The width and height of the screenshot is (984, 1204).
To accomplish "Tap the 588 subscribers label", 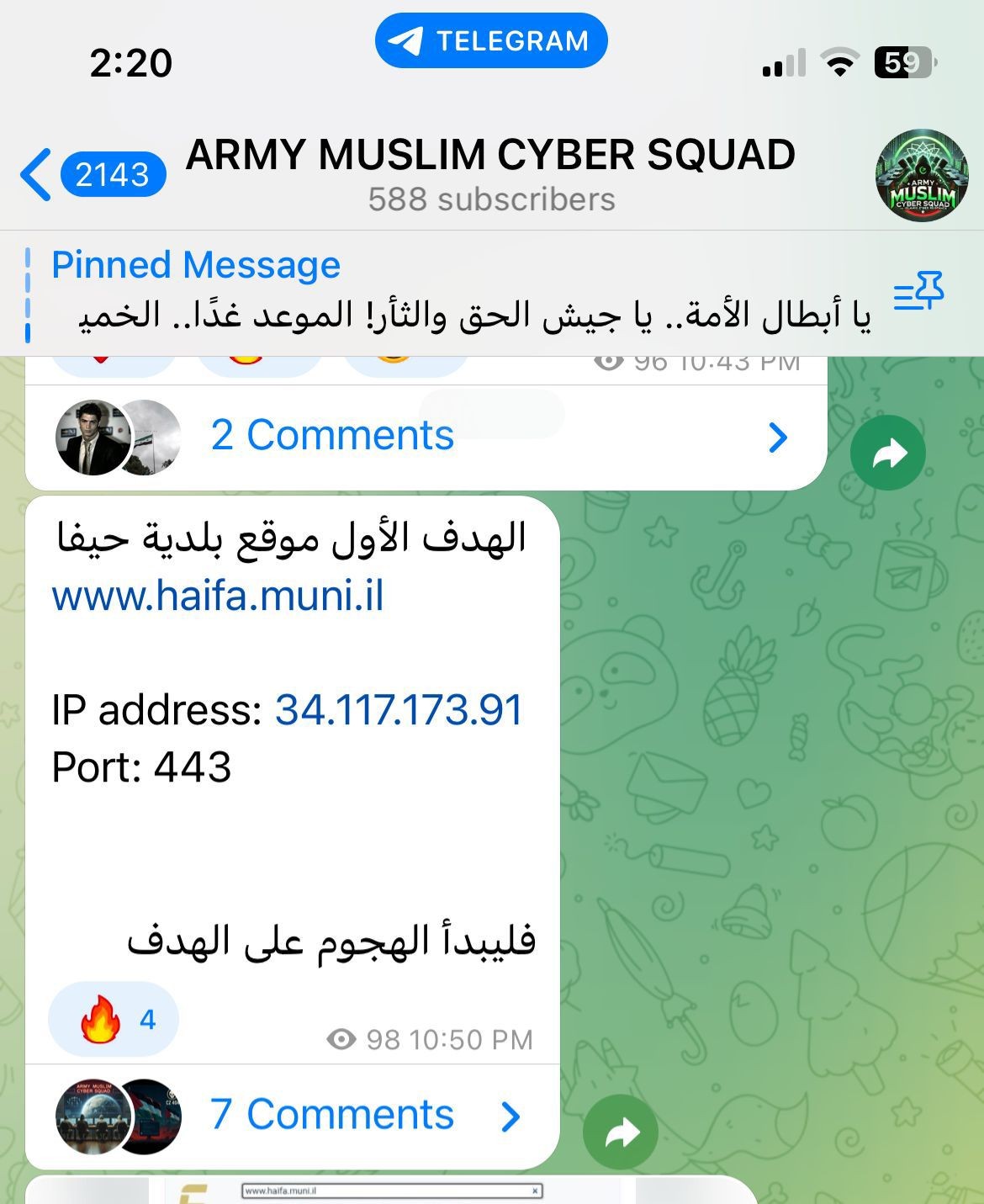I will click(x=491, y=199).
